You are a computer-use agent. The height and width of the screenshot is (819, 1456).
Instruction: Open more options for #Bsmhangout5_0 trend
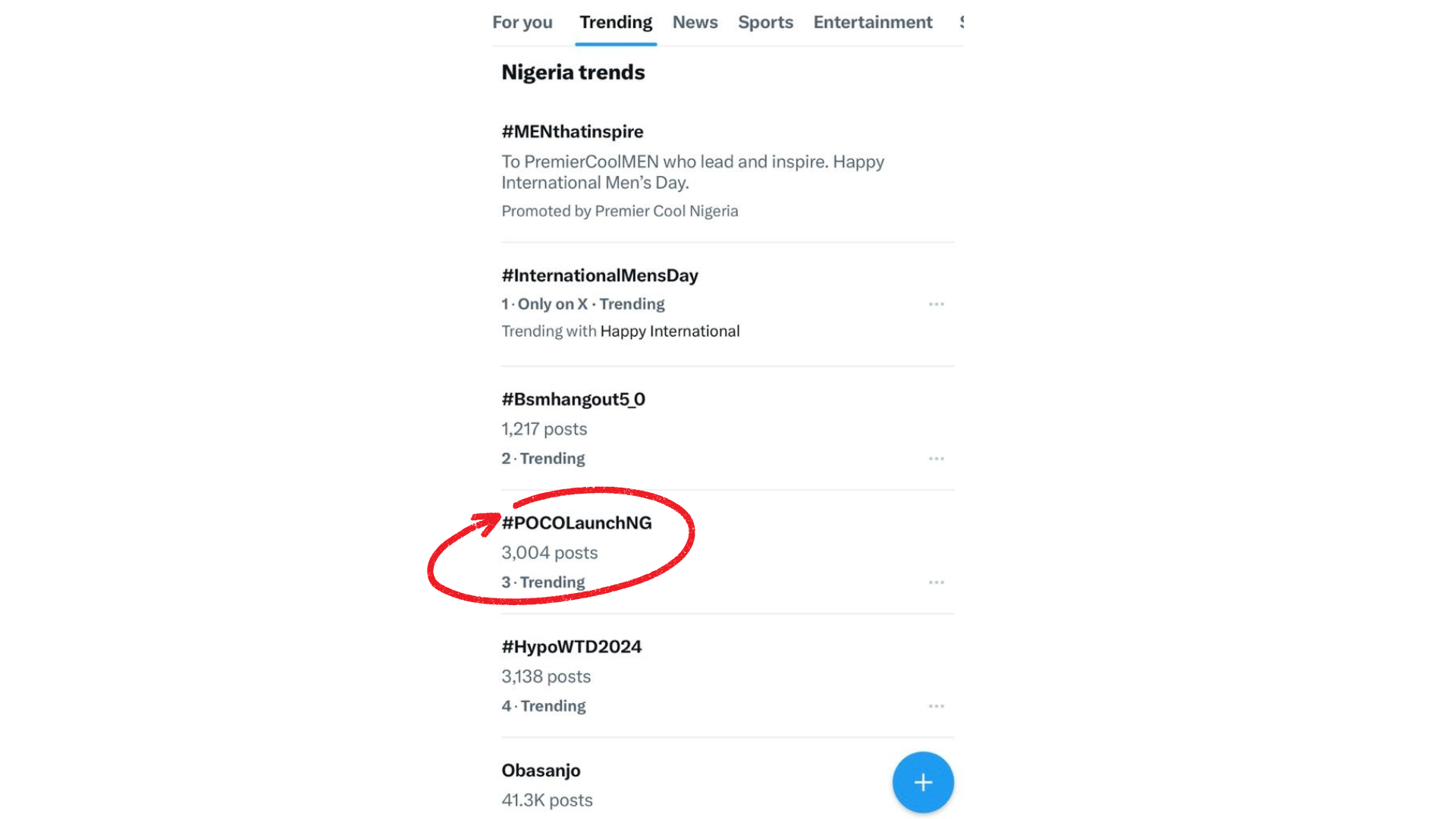[937, 459]
